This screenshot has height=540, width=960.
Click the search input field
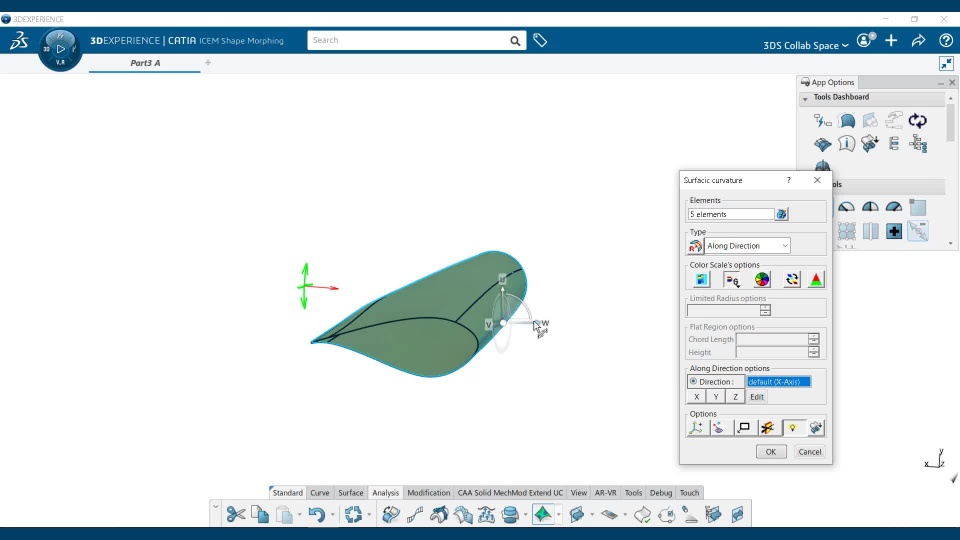[409, 40]
